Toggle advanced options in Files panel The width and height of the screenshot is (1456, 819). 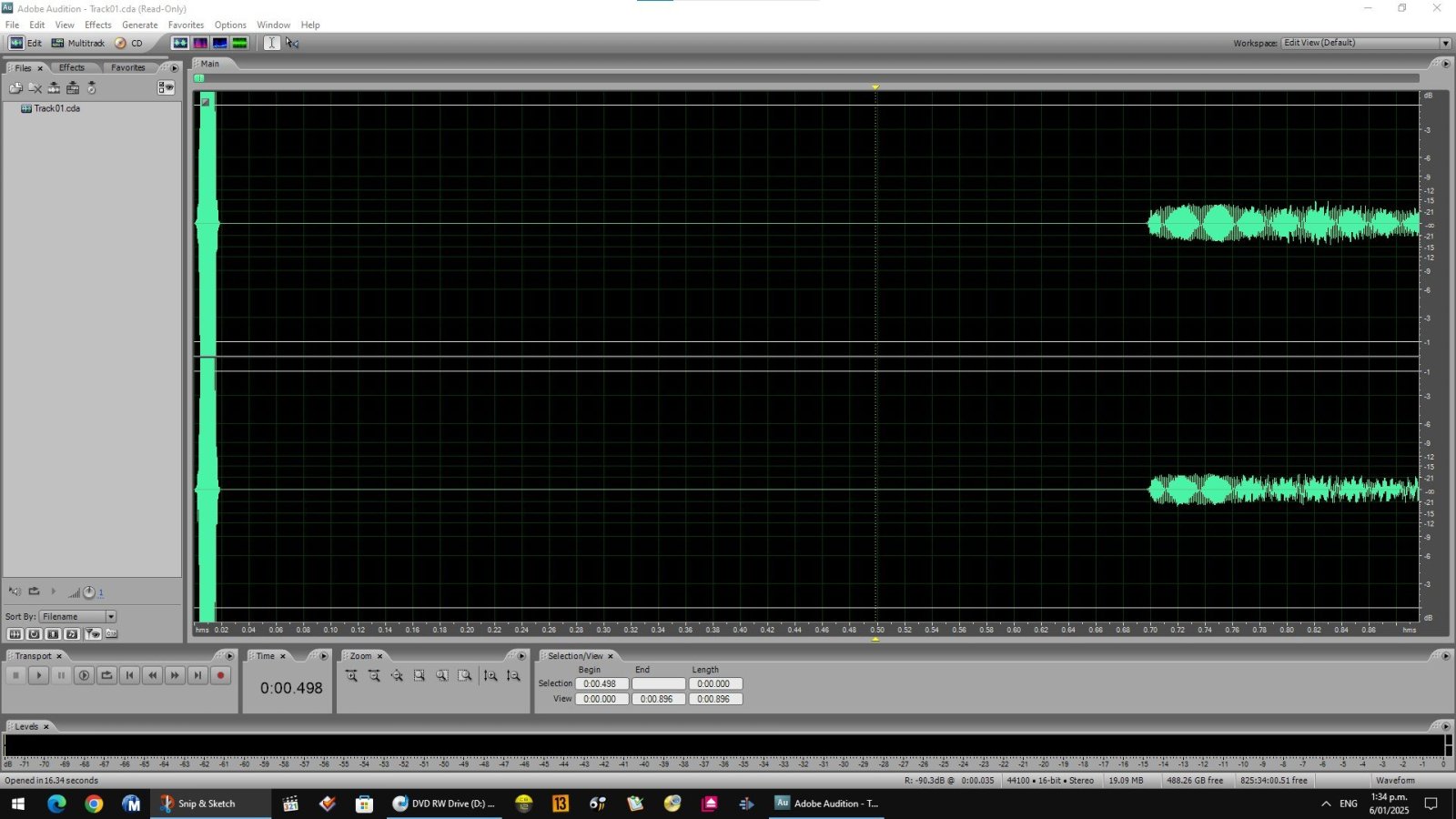click(166, 87)
